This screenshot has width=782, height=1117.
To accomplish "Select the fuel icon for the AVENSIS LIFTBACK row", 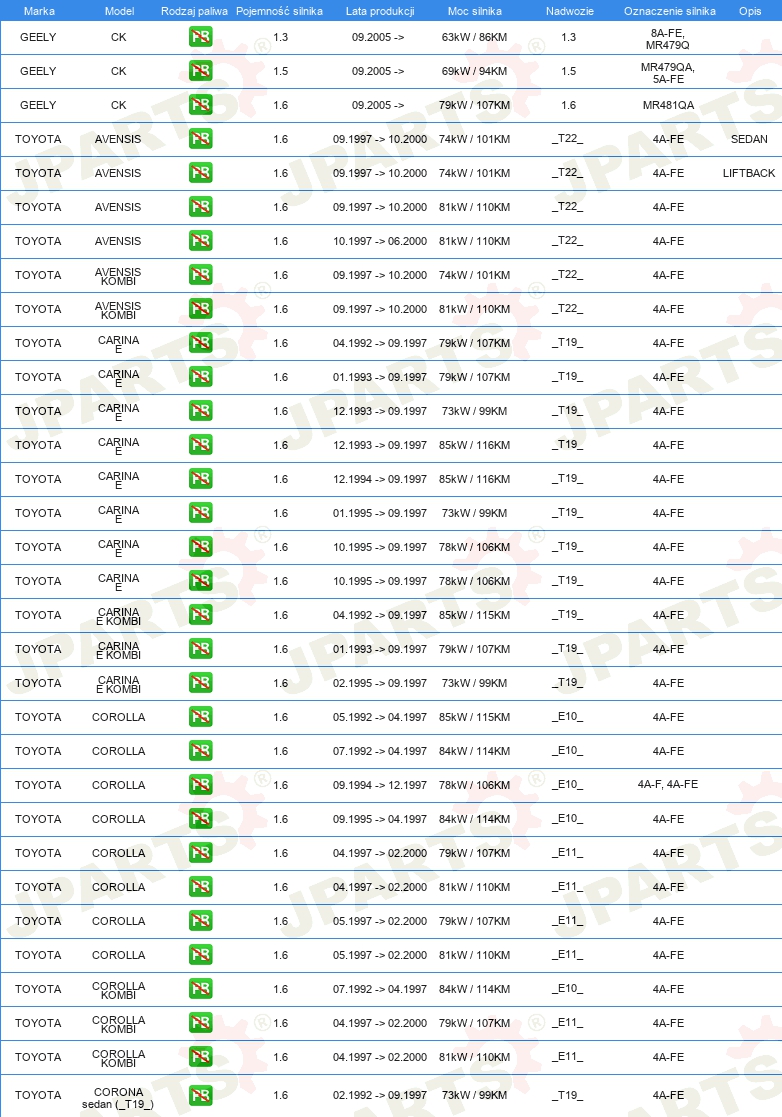I will coord(201,173).
